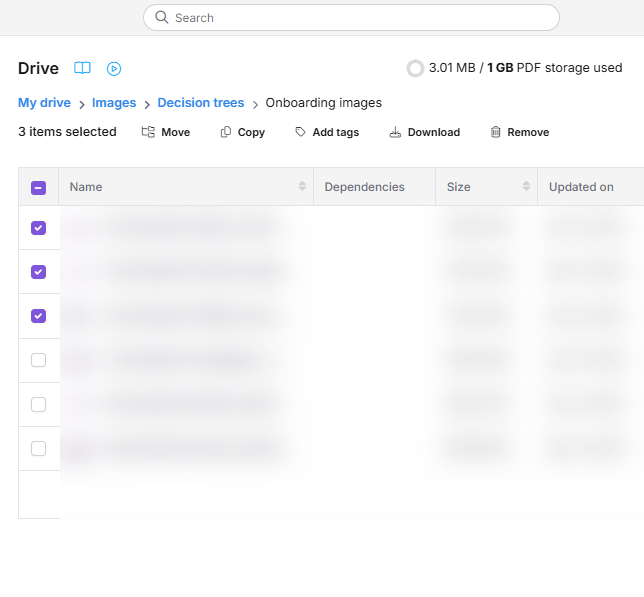This screenshot has height=597, width=644.
Task: Go to My drive breadcrumb
Action: click(44, 103)
